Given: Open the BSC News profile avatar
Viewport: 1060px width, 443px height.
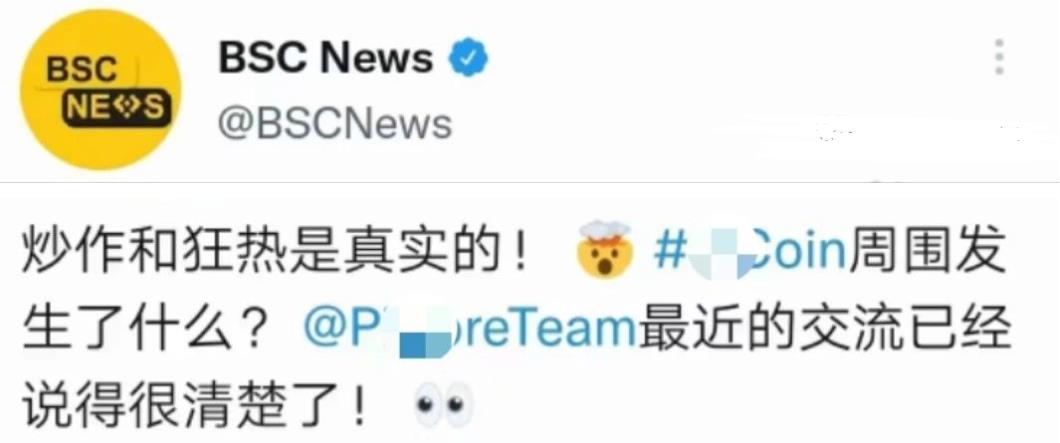Looking at the screenshot, I should (100, 89).
